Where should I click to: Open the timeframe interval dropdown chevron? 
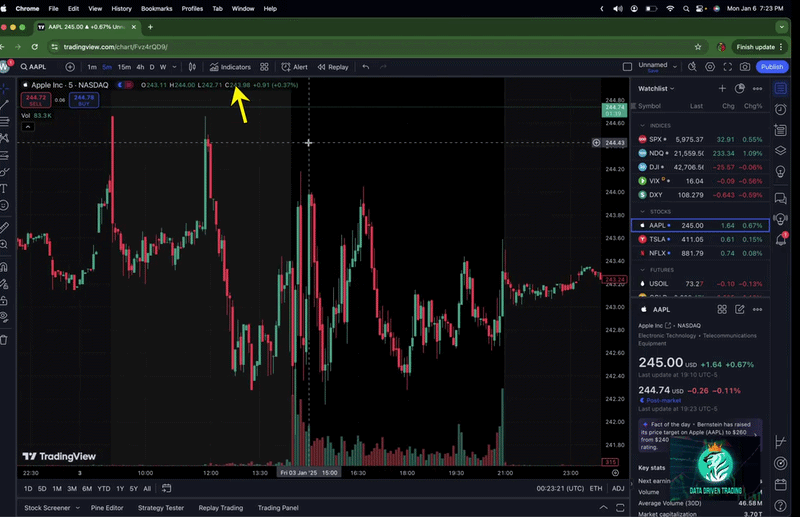point(174,67)
